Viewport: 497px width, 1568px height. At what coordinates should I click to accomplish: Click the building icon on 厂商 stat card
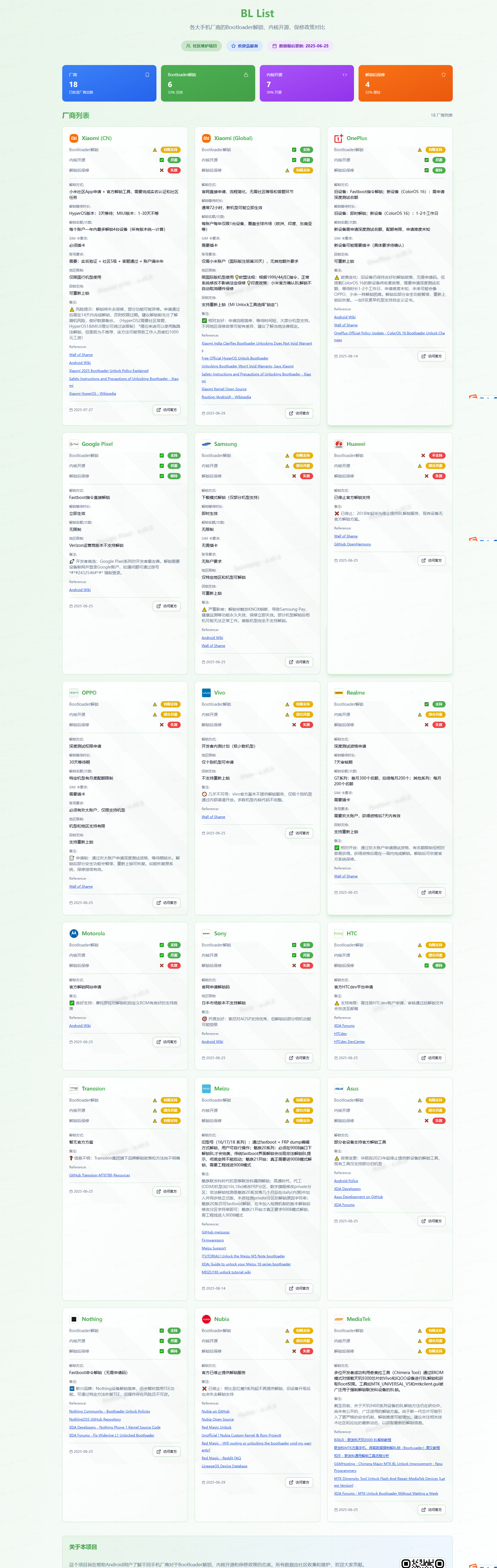(x=147, y=75)
